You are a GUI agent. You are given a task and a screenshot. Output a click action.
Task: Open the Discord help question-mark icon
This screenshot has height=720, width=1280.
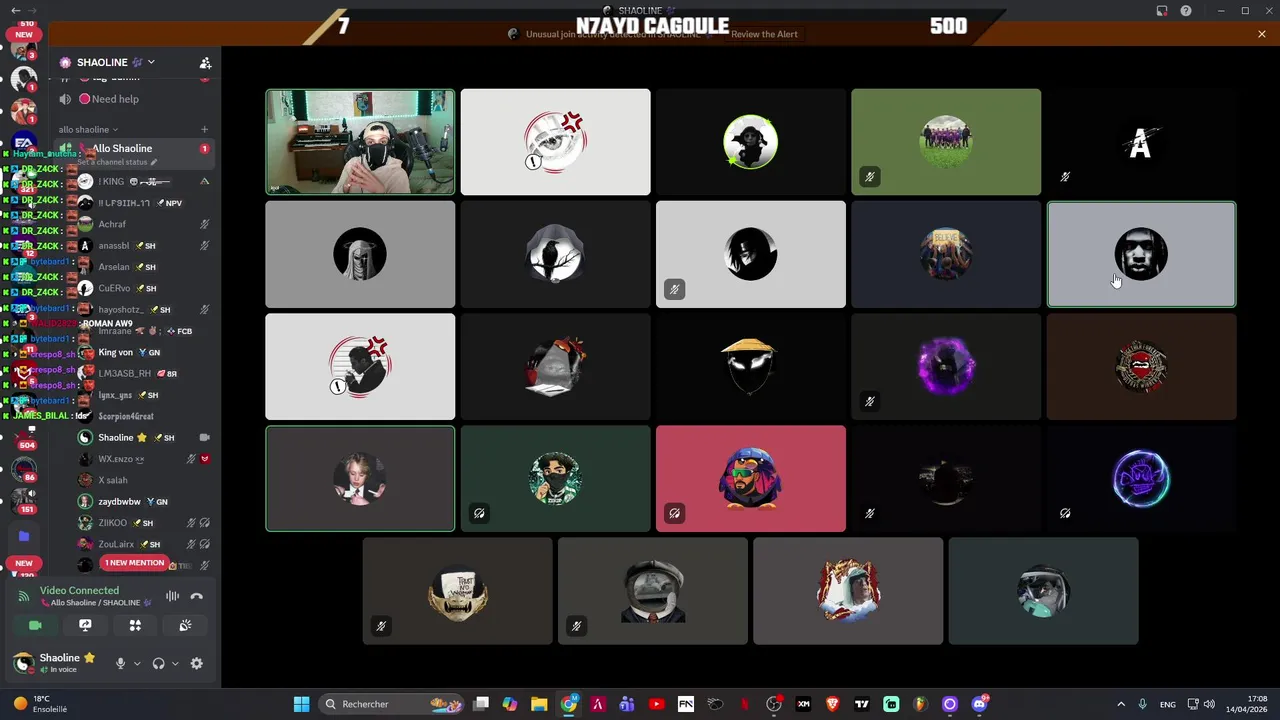coord(1186,11)
